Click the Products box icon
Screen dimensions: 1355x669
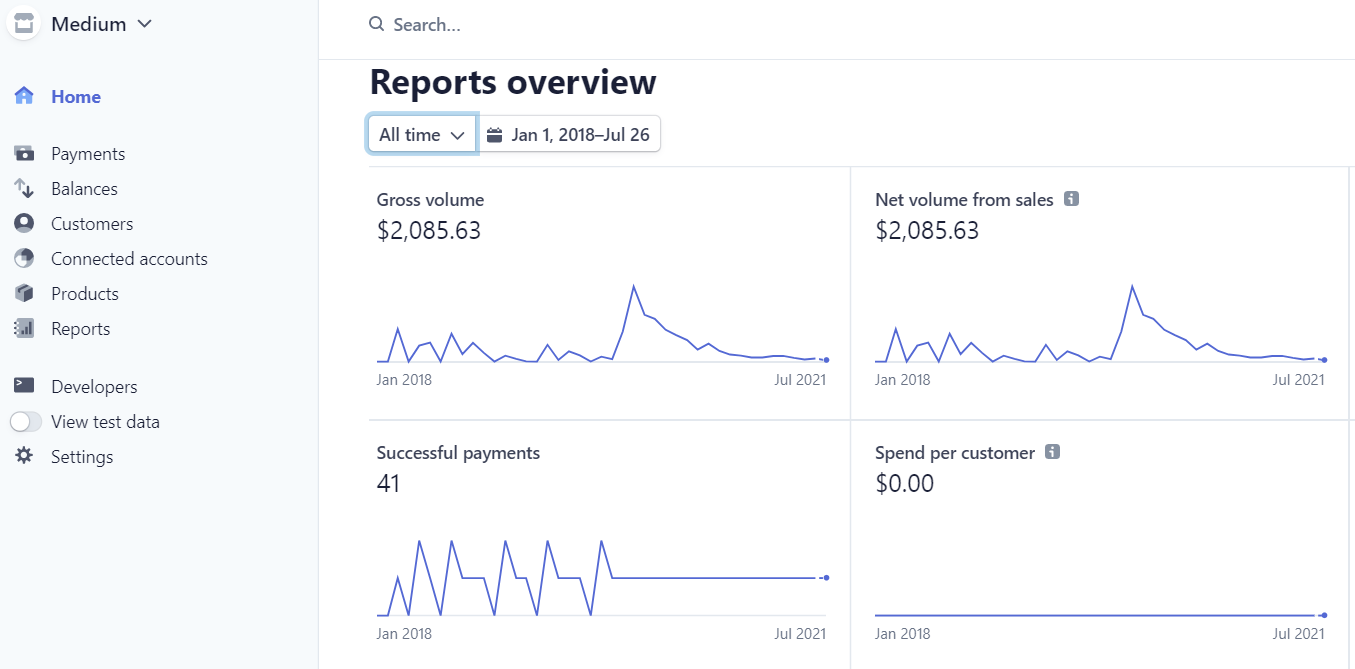24,294
